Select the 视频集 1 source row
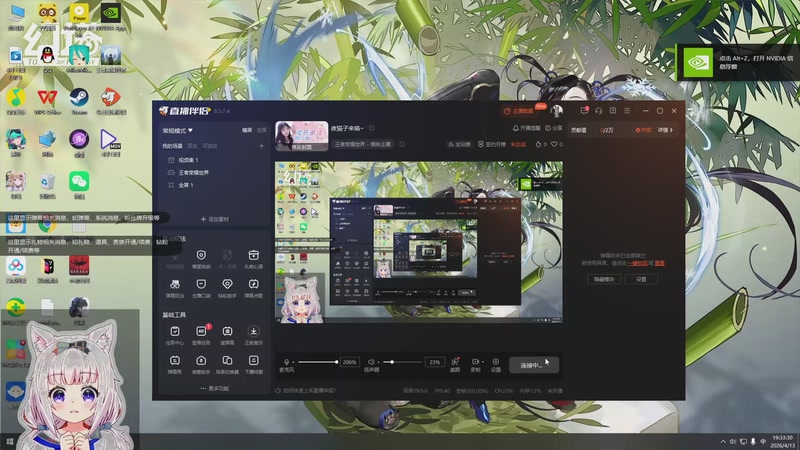Screen dimensions: 800x450 [214, 160]
